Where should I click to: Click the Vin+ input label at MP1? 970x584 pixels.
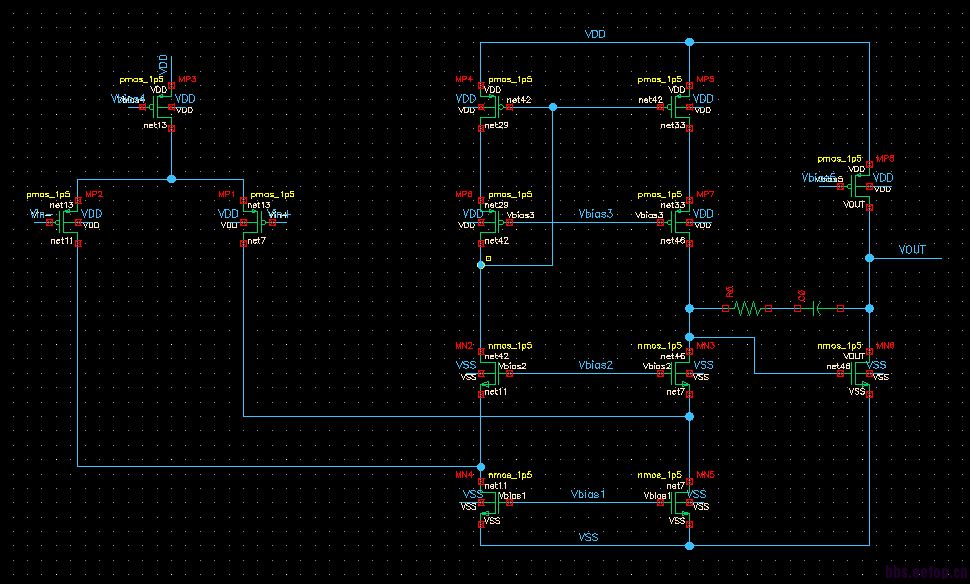point(279,214)
